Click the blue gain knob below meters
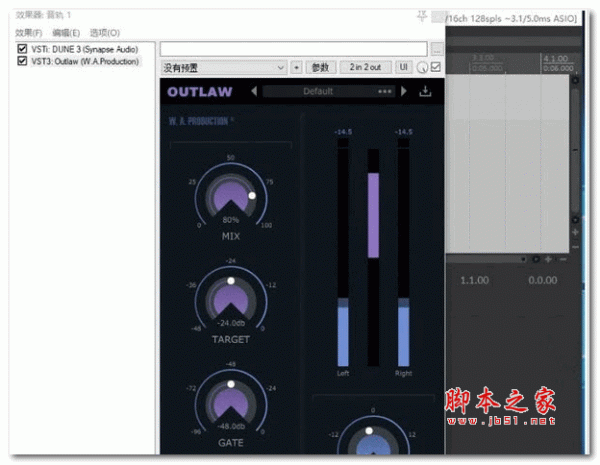Image resolution: width=600 pixels, height=465 pixels. click(x=373, y=442)
